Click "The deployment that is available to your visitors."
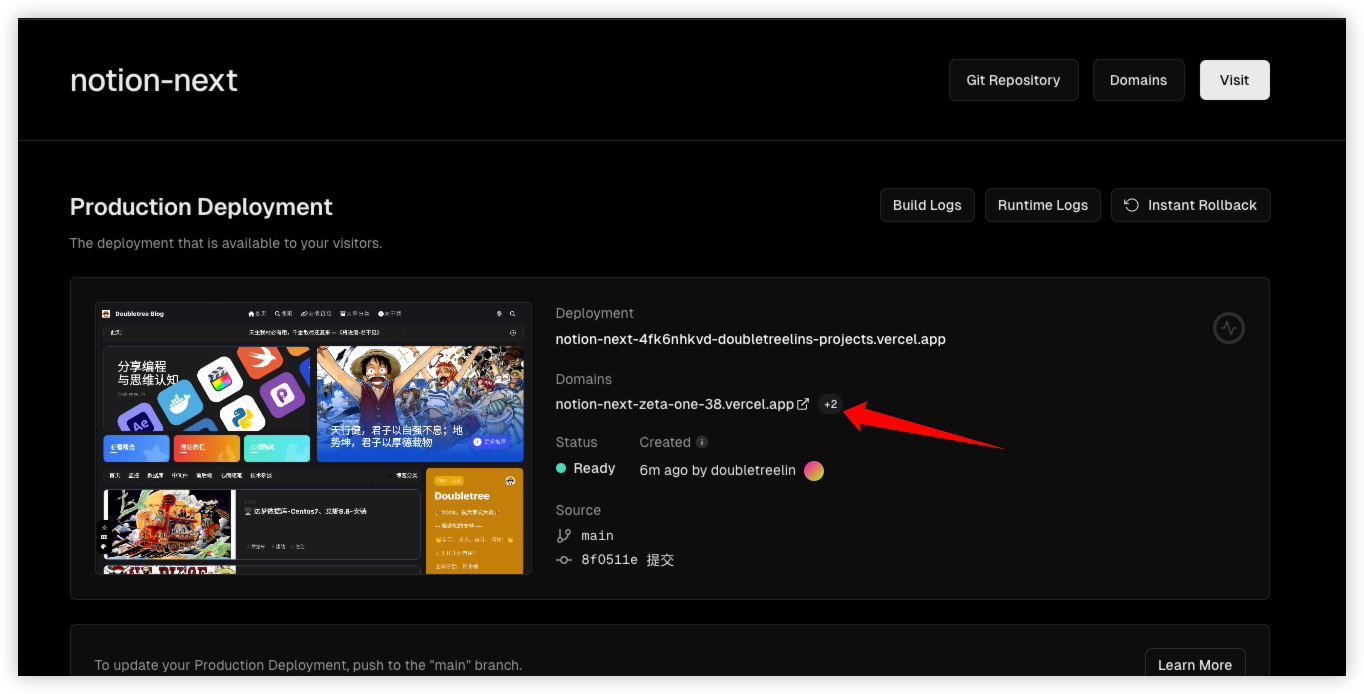Screen dimensions: 1364x694 226,243
